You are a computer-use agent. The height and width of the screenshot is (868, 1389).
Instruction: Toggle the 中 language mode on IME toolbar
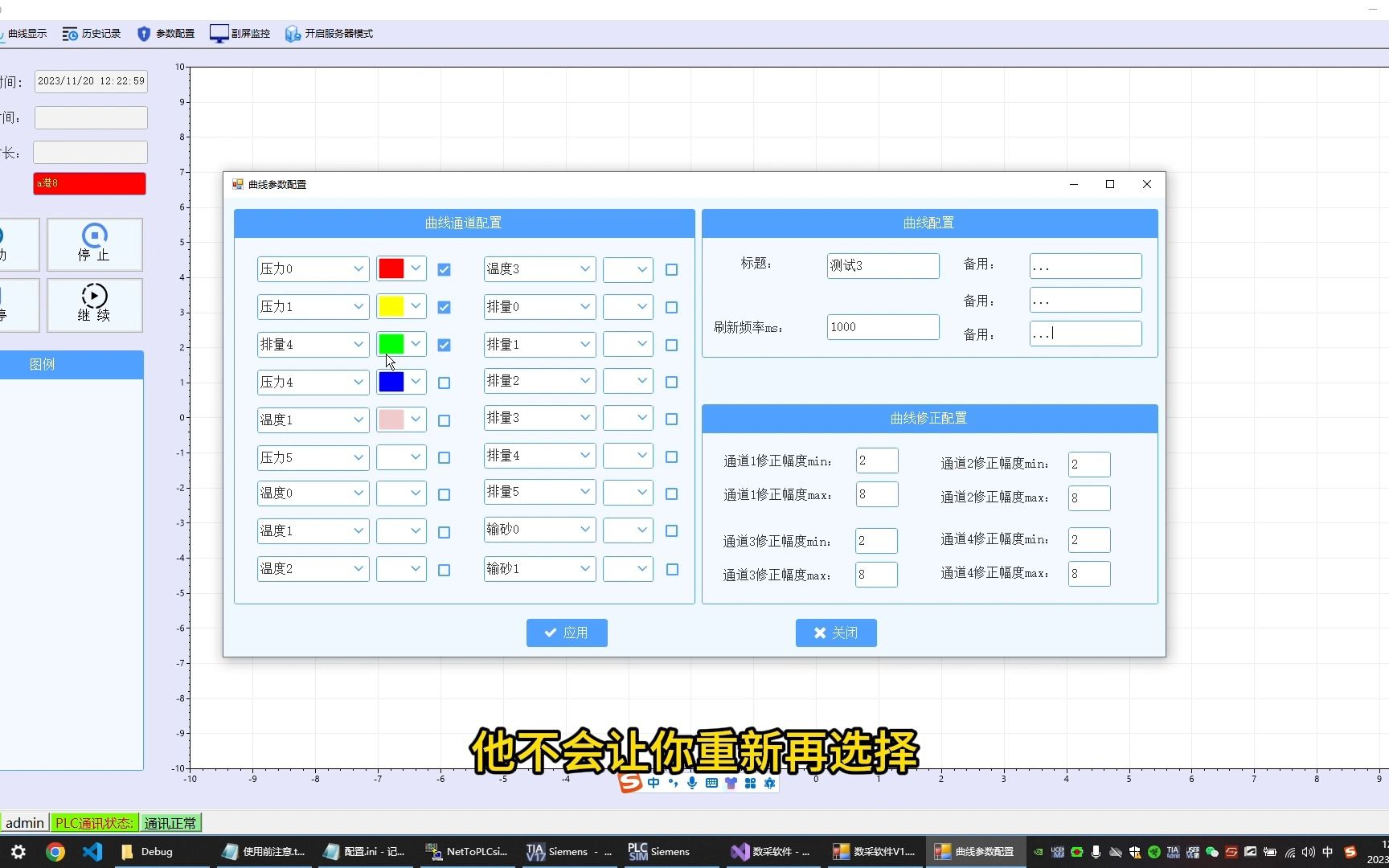(654, 783)
